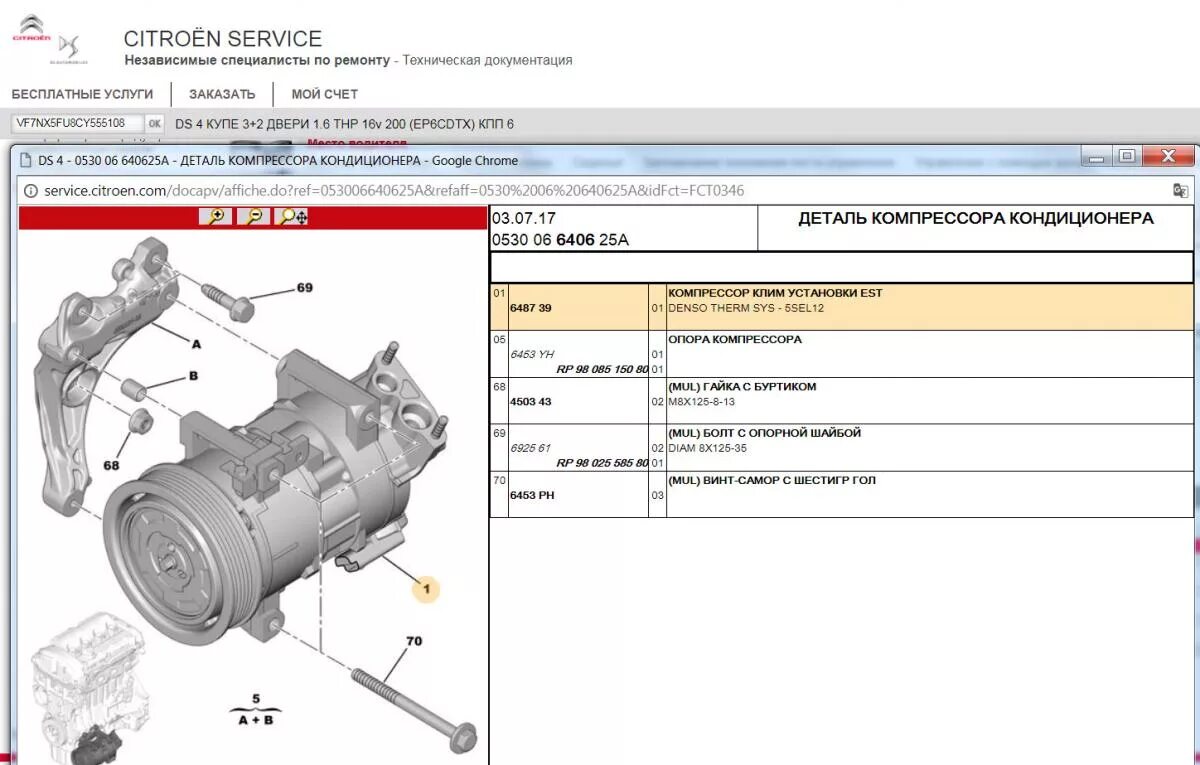This screenshot has width=1200, height=765.
Task: Select the КОМПРЕССОР КЛИМ УСТАНОВКИ EST row
Action: [x=841, y=307]
